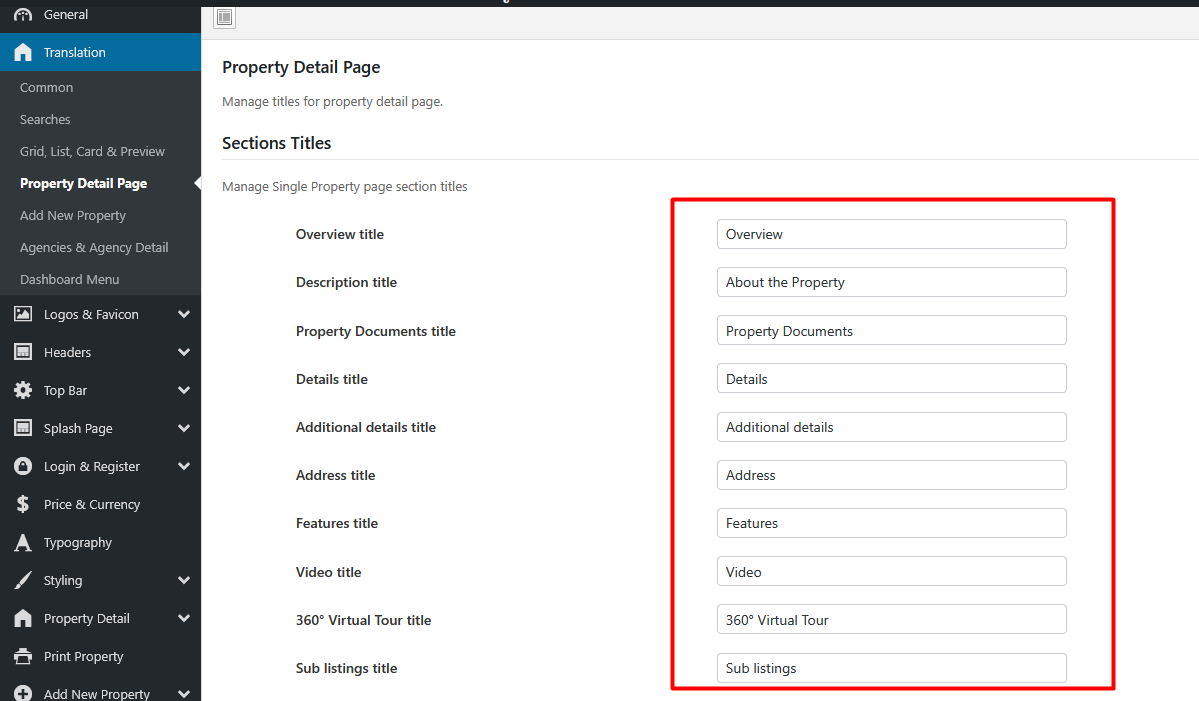The width and height of the screenshot is (1199, 701).
Task: Open the Dashboard Menu translation link
Action: 69,279
